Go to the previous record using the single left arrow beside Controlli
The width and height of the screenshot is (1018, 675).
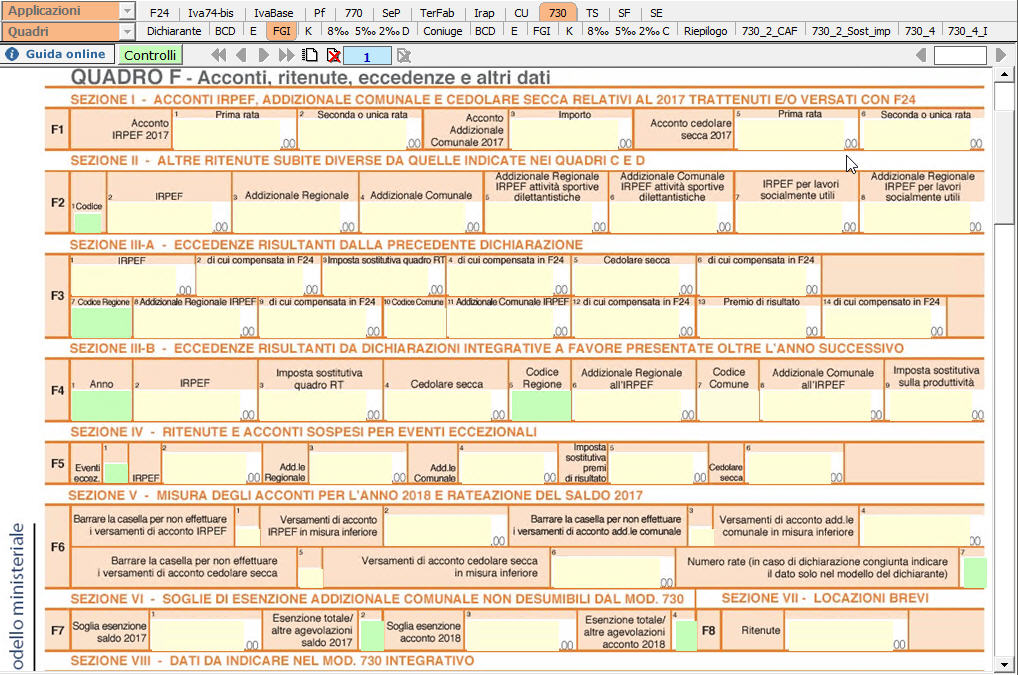[x=242, y=55]
